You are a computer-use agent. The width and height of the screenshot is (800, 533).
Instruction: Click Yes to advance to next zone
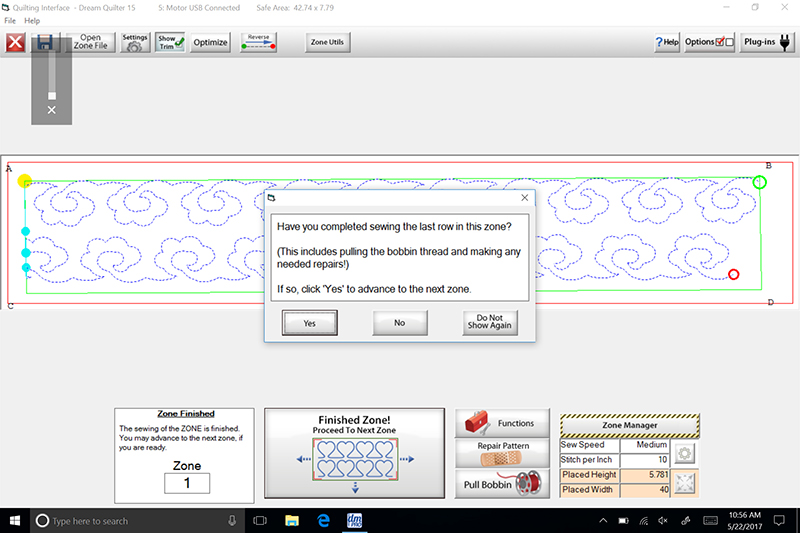(309, 323)
